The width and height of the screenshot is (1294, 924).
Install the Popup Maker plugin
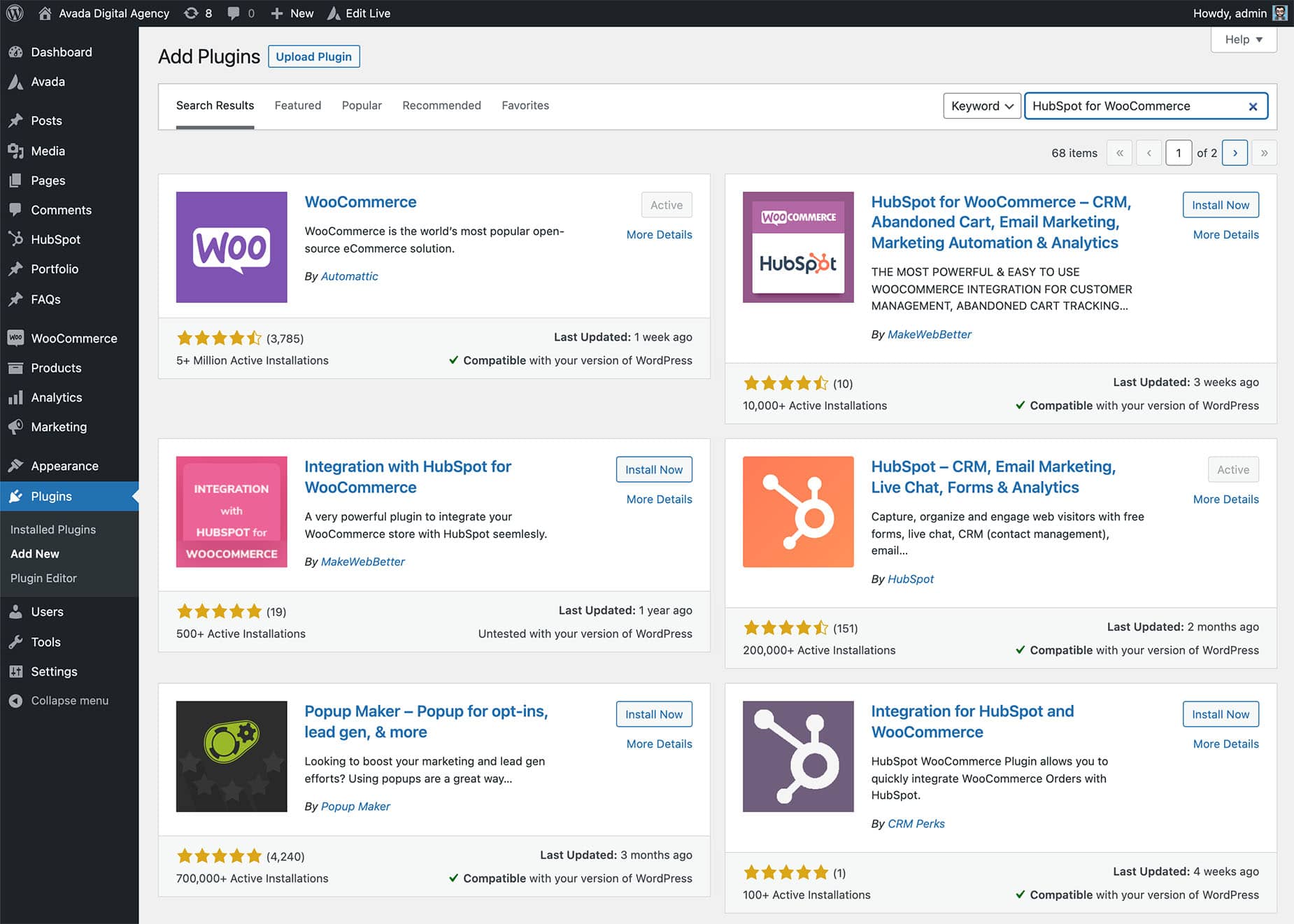pyautogui.click(x=654, y=714)
